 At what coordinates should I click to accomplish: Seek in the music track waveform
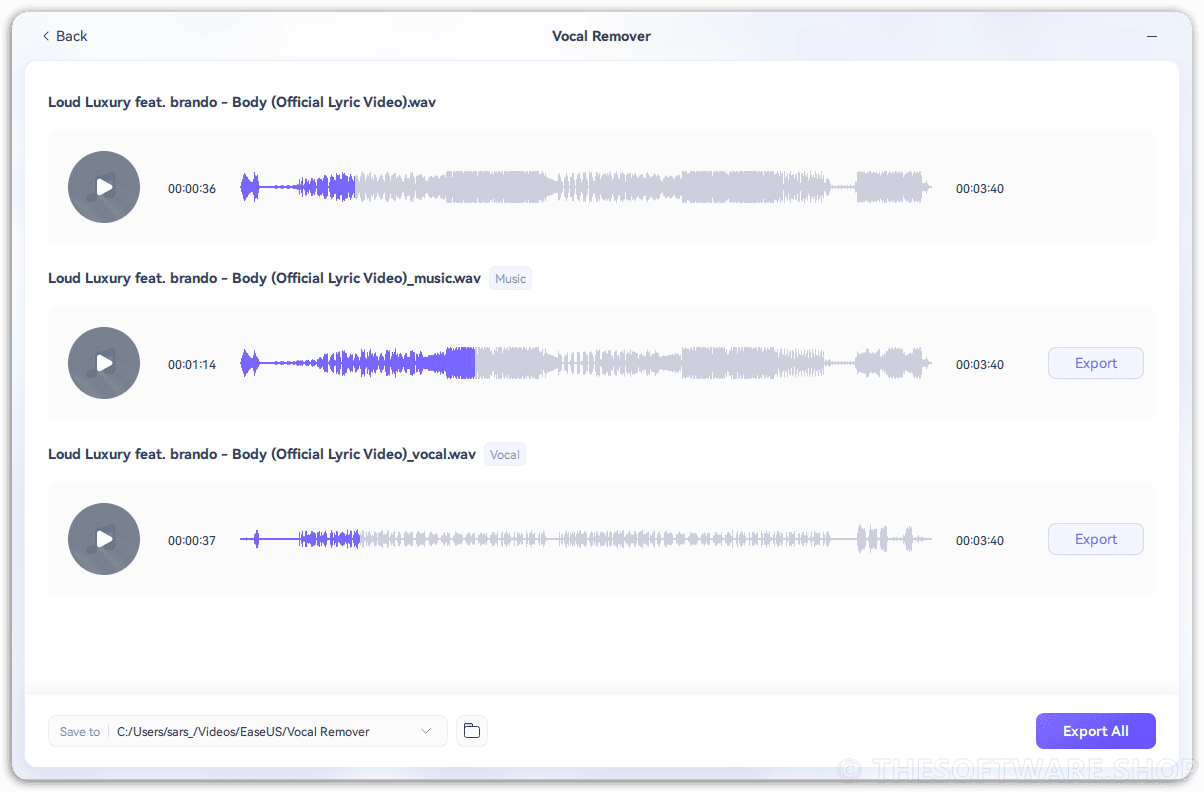click(586, 364)
